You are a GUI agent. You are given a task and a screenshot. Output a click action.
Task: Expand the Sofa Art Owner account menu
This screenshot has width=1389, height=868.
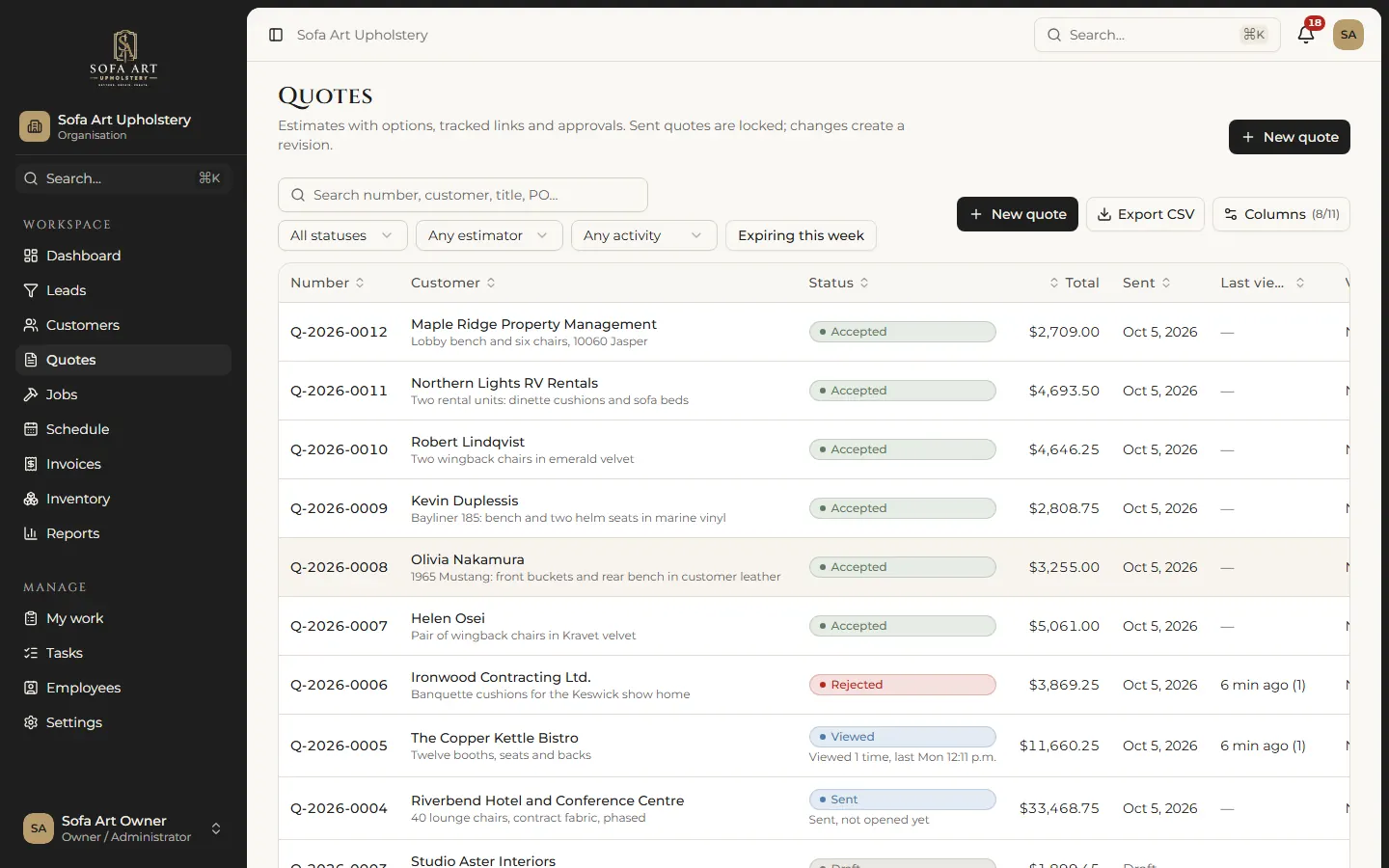point(123,828)
